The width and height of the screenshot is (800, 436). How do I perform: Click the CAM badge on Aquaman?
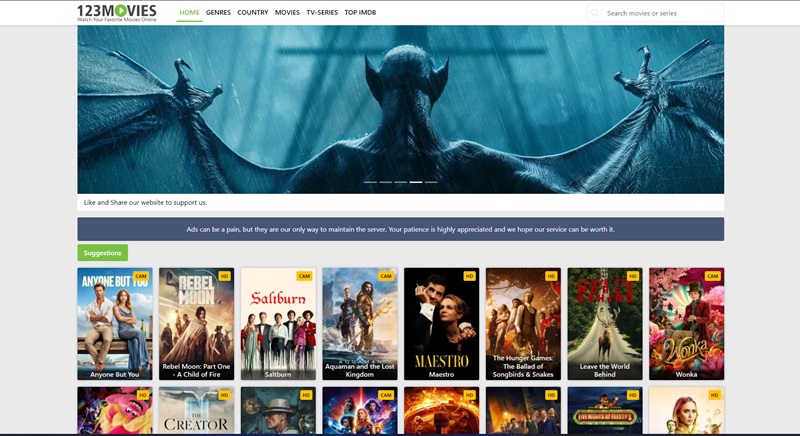click(386, 276)
